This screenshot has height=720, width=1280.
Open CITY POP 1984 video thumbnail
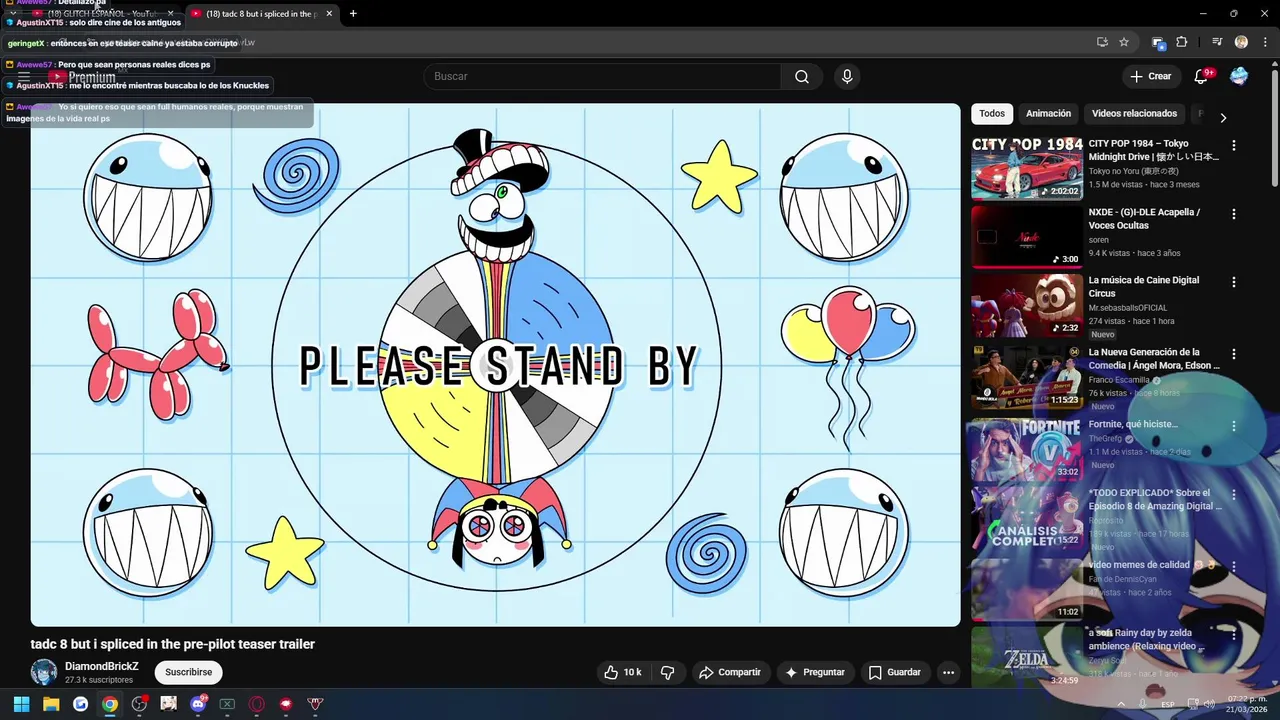[x=1027, y=169]
